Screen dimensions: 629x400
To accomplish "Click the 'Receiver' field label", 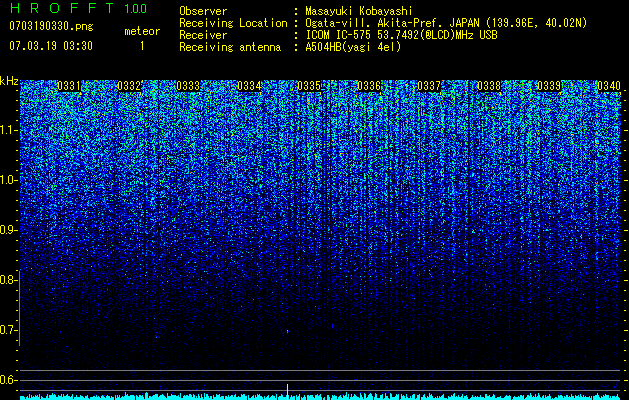I will [x=203, y=35].
